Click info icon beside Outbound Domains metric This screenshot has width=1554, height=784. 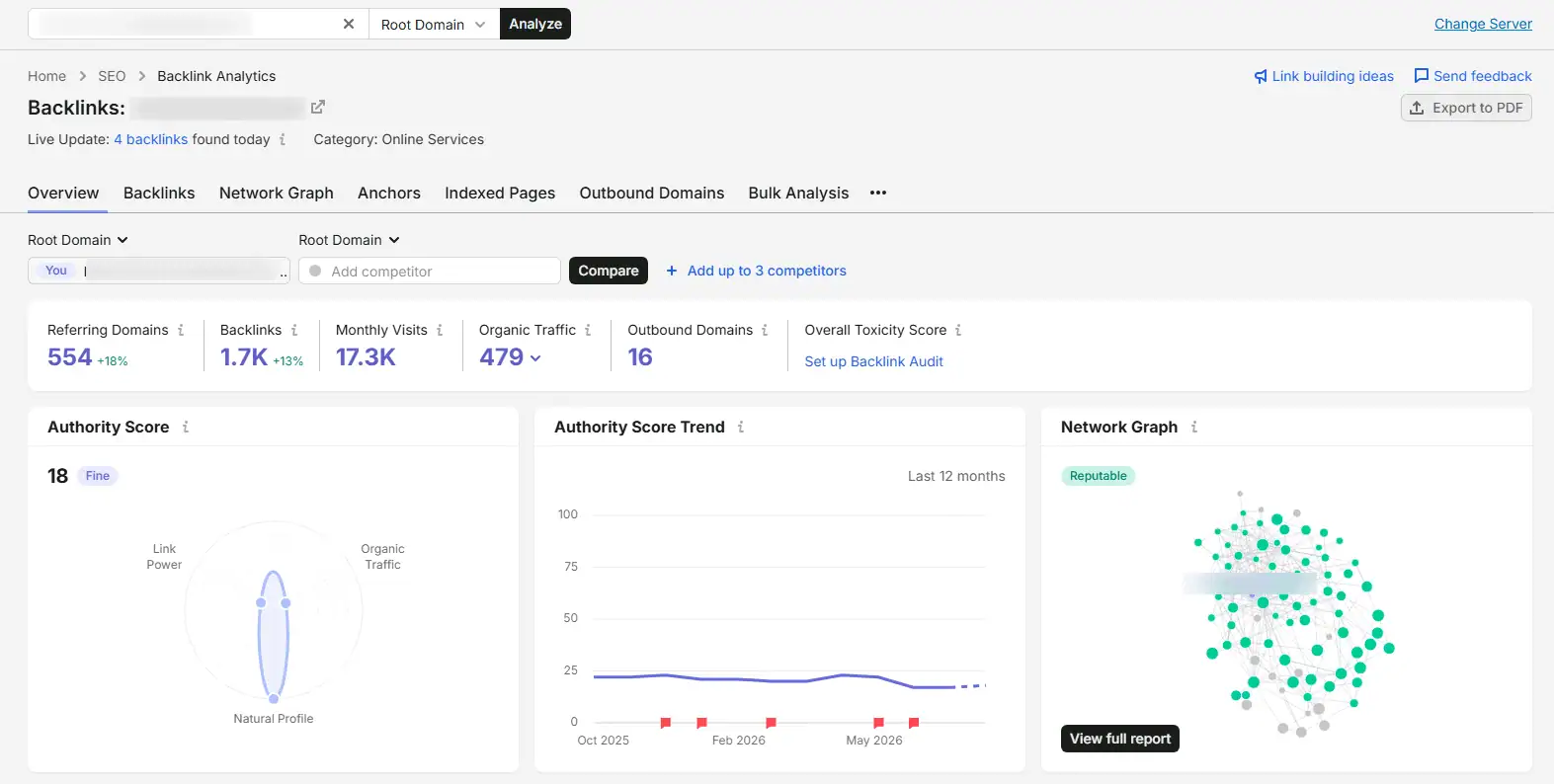point(765,330)
